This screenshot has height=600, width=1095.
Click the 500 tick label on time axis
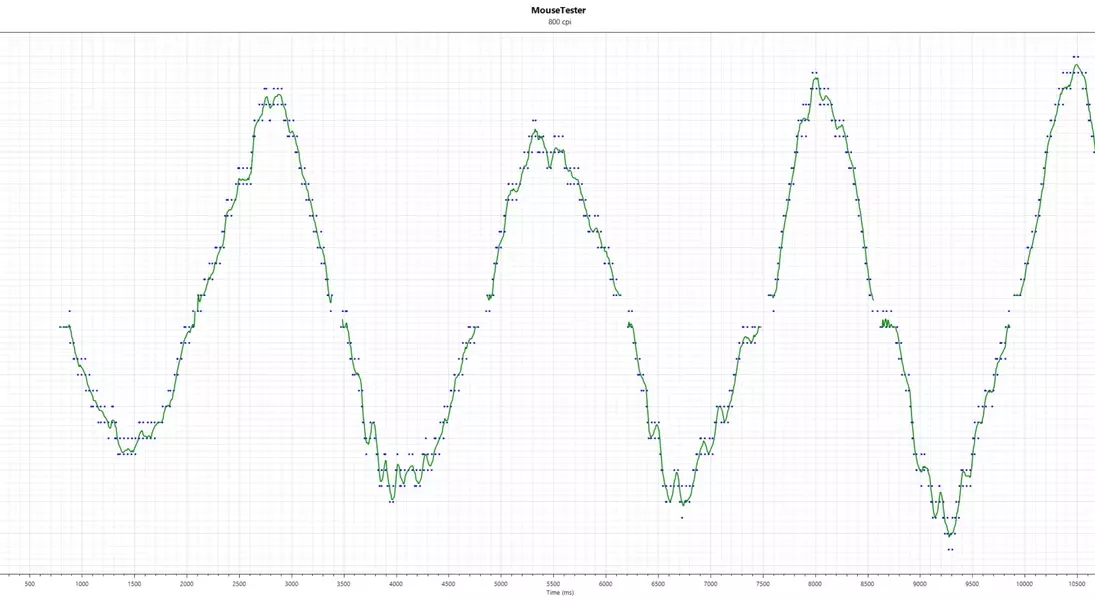click(29, 584)
